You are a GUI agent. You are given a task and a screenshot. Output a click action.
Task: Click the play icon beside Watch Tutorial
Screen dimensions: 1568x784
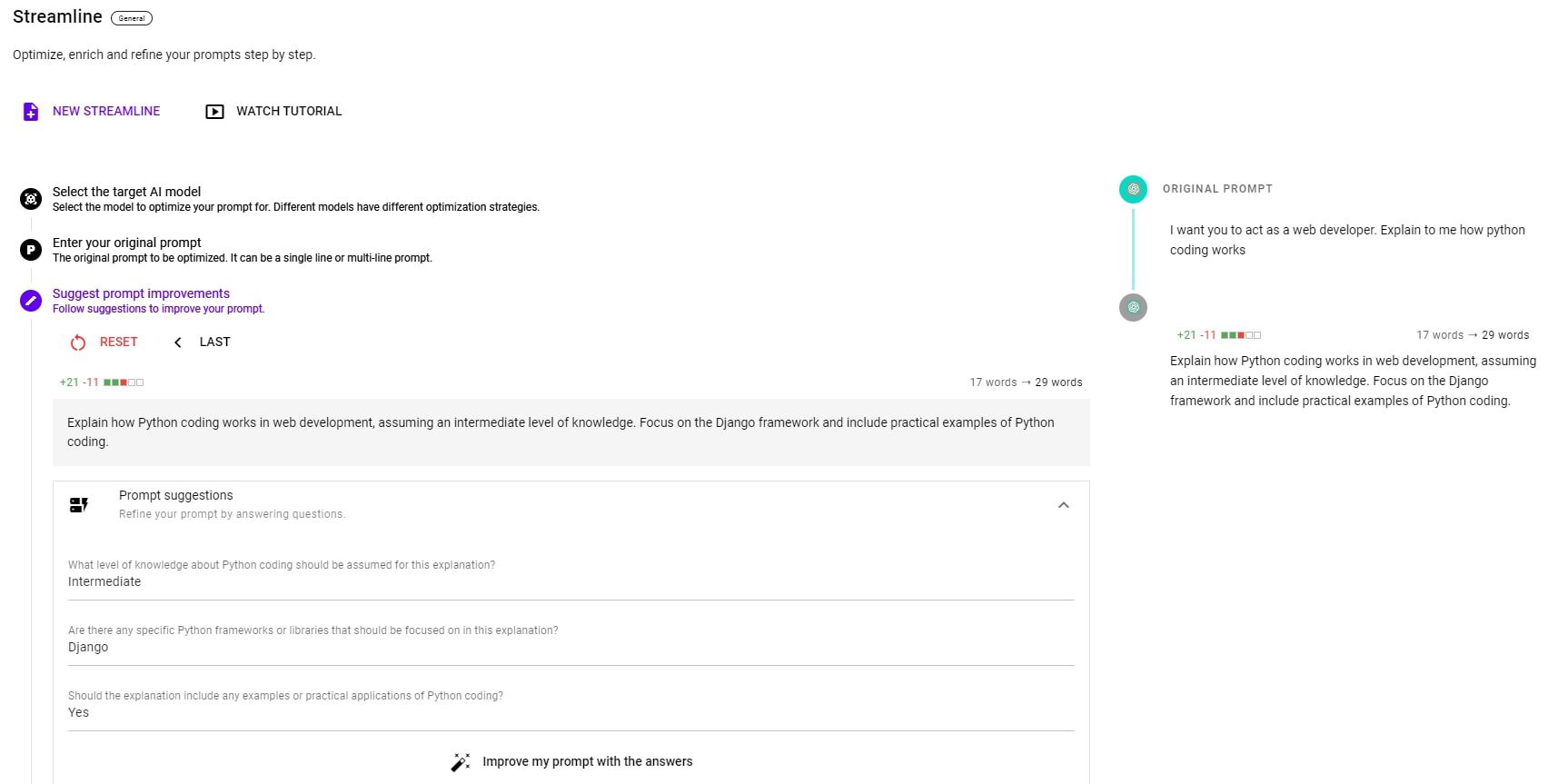pos(214,111)
